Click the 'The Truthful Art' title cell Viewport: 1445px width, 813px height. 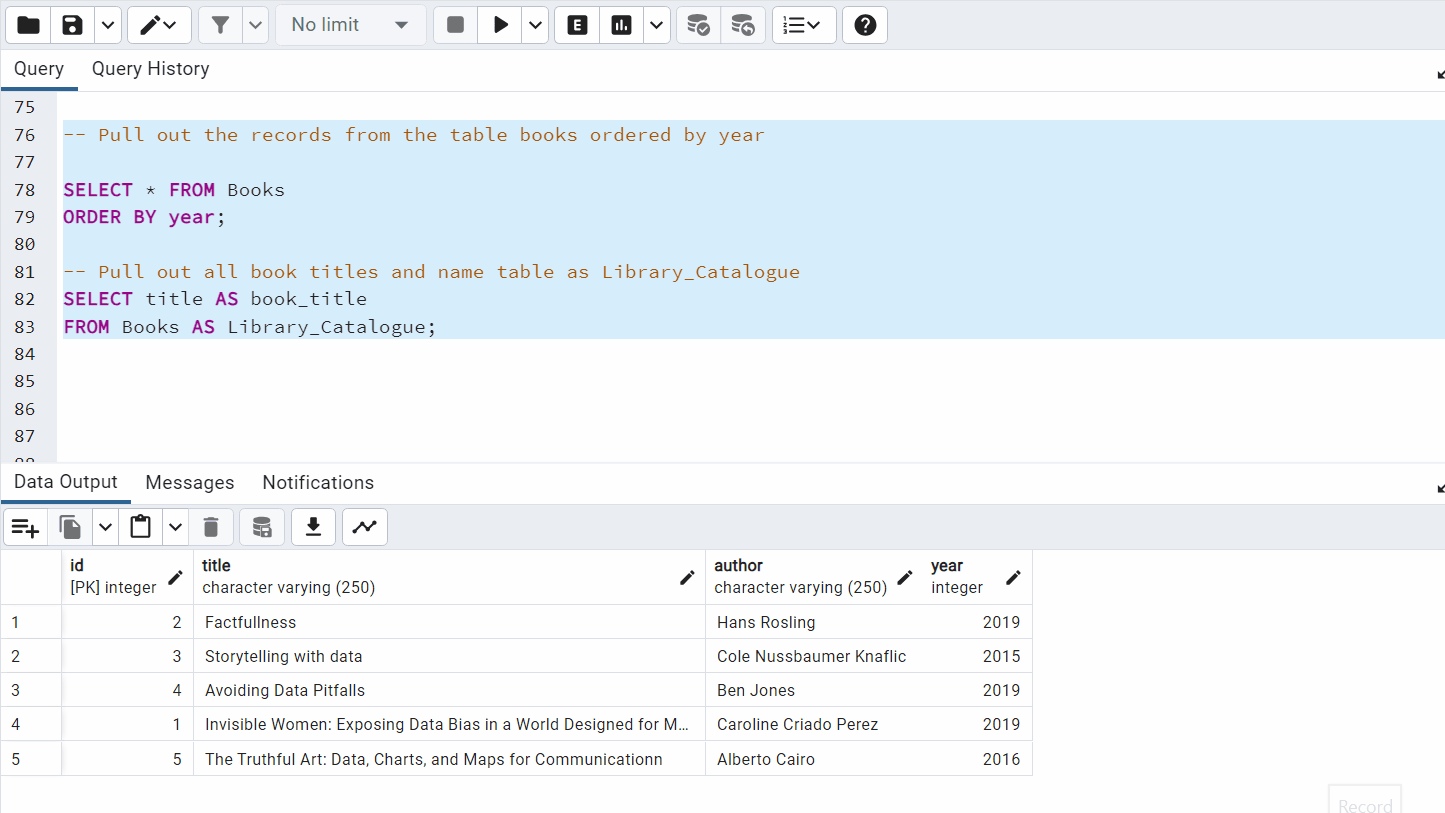[x=449, y=759]
